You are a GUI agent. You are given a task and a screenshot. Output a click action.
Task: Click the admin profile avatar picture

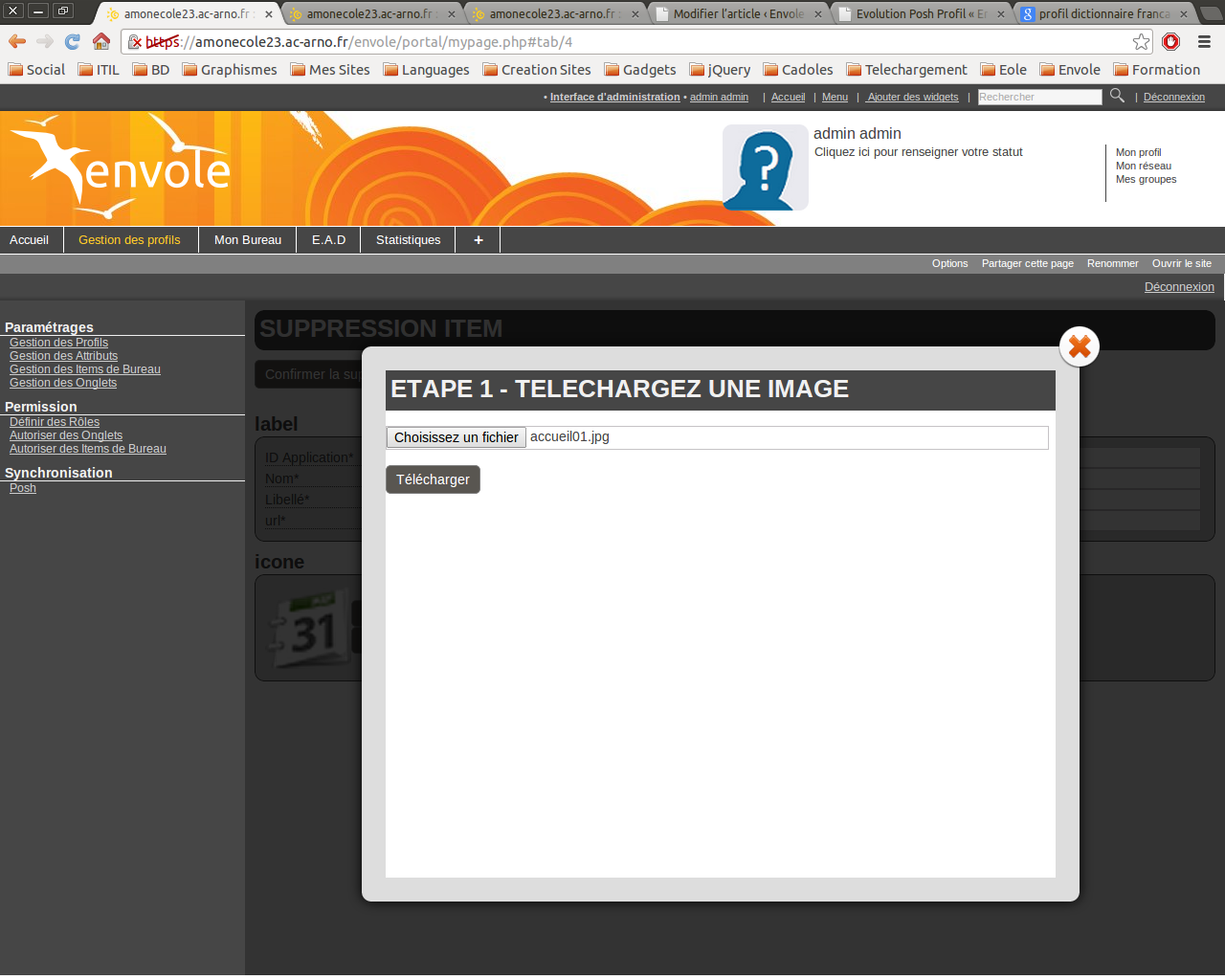pos(765,167)
